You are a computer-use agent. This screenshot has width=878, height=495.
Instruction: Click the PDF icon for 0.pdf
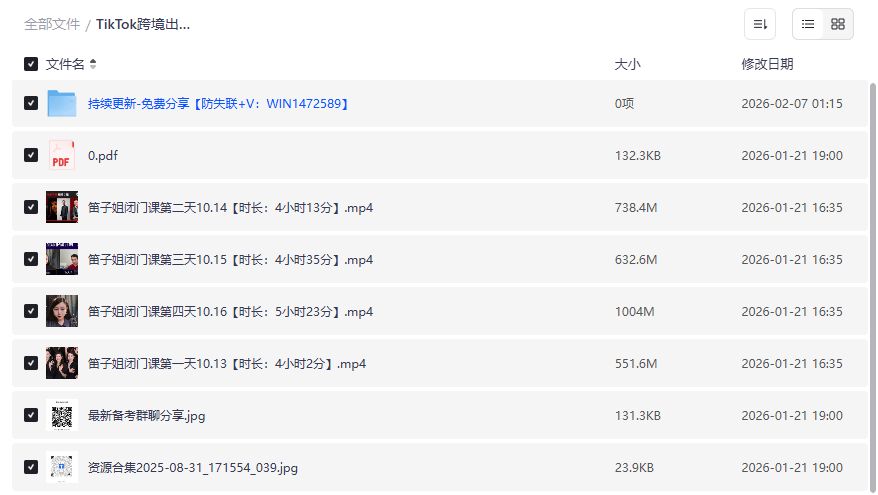62,156
